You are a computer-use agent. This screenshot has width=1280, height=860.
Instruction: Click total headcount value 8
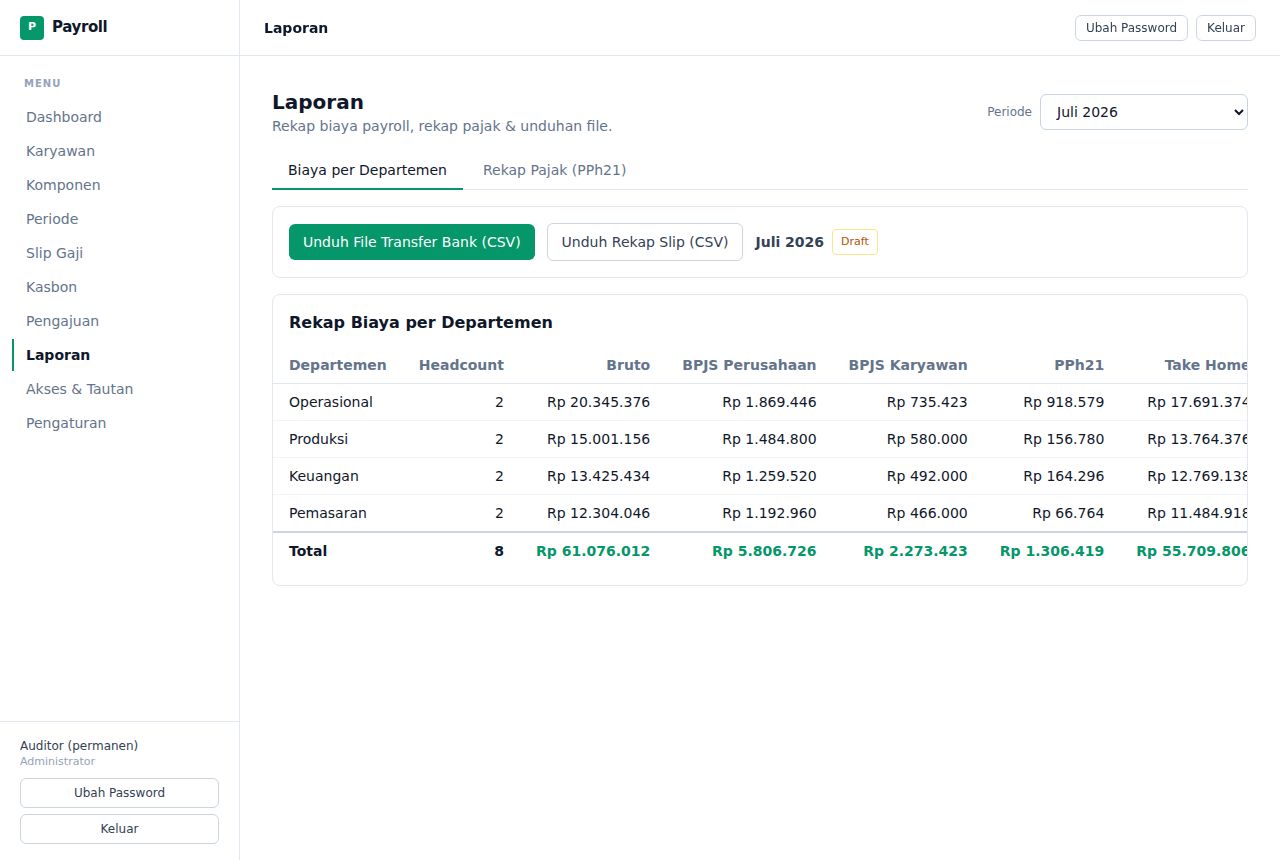click(499, 551)
